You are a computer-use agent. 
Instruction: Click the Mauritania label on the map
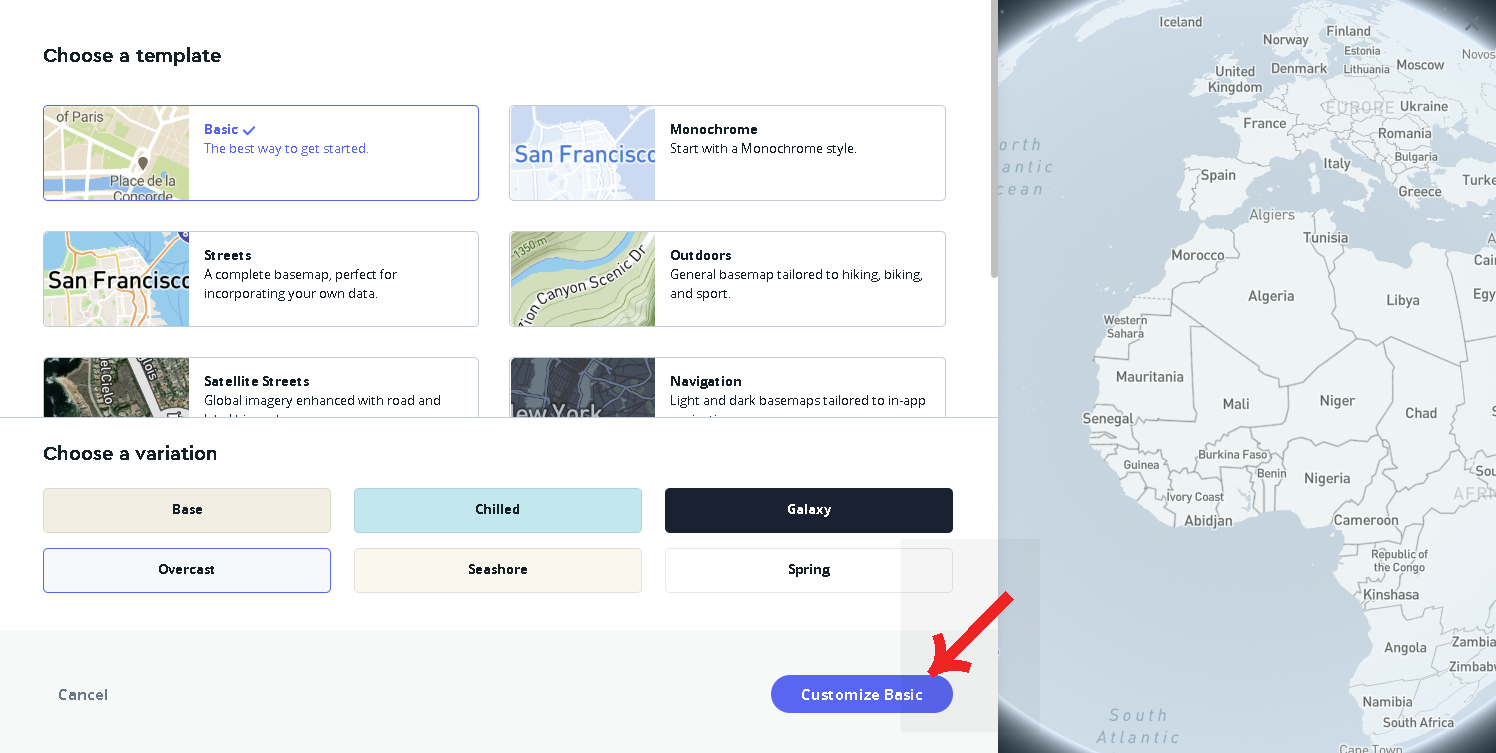(x=1150, y=377)
